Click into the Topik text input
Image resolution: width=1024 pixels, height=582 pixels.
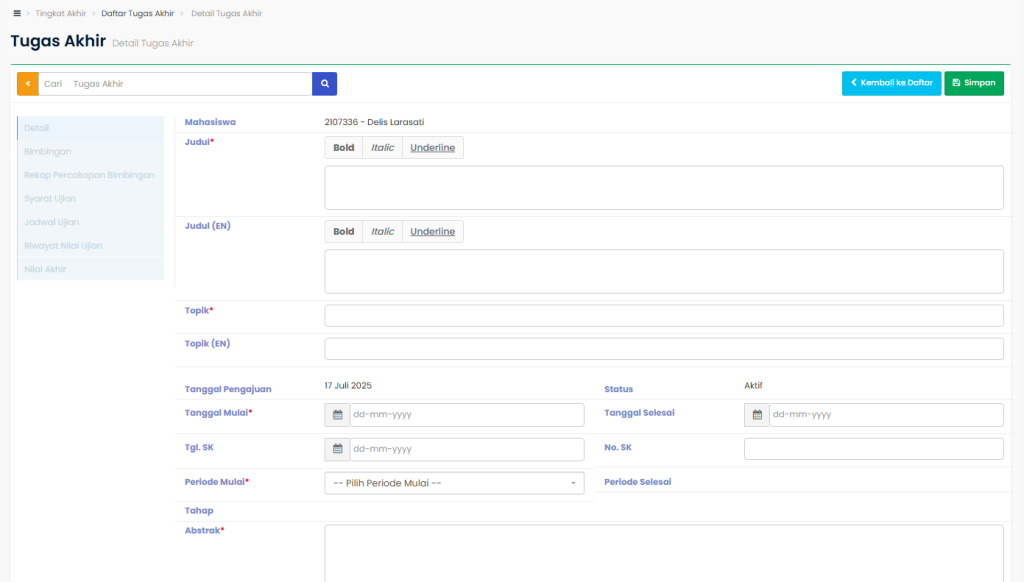(x=664, y=316)
